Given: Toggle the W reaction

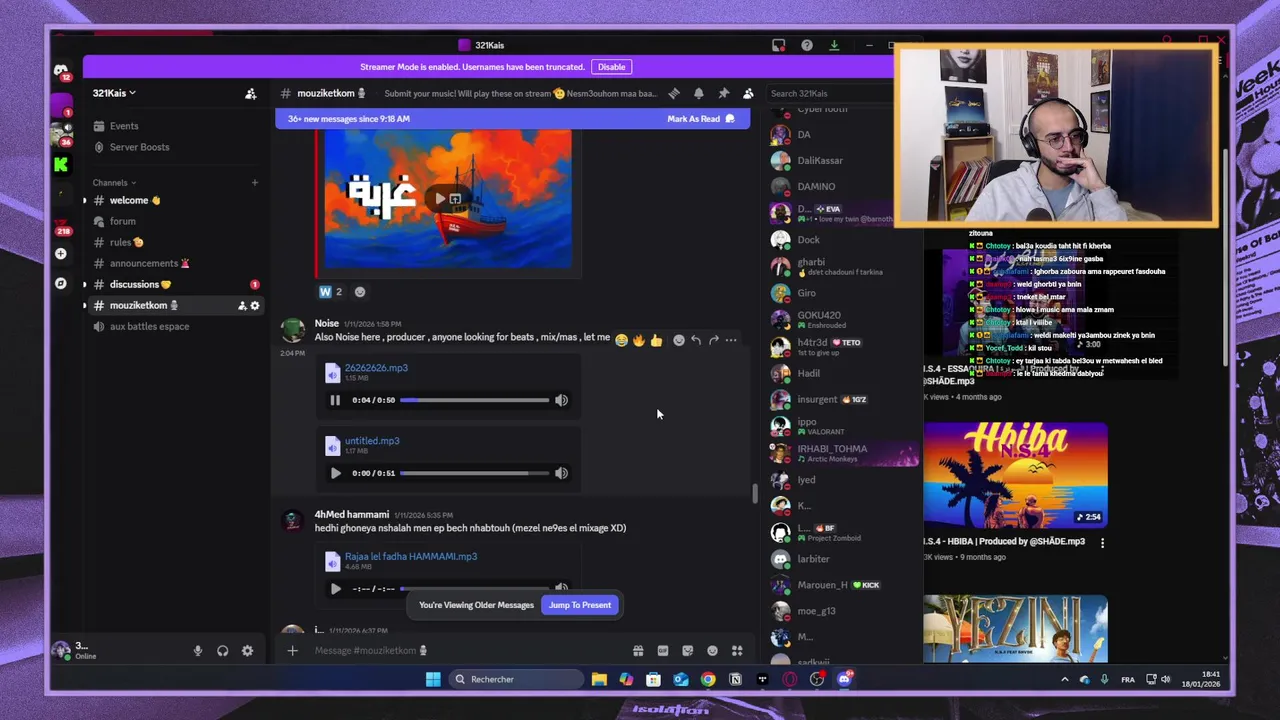Looking at the screenshot, I should 330,292.
